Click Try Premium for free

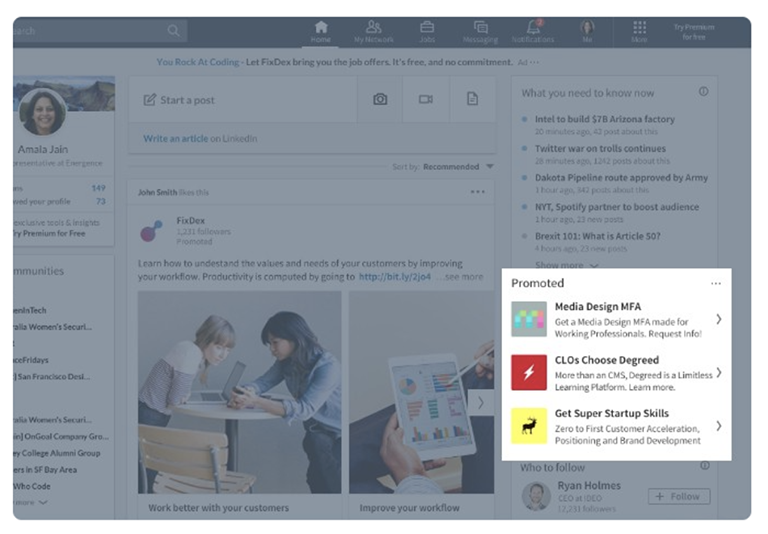click(x=694, y=32)
